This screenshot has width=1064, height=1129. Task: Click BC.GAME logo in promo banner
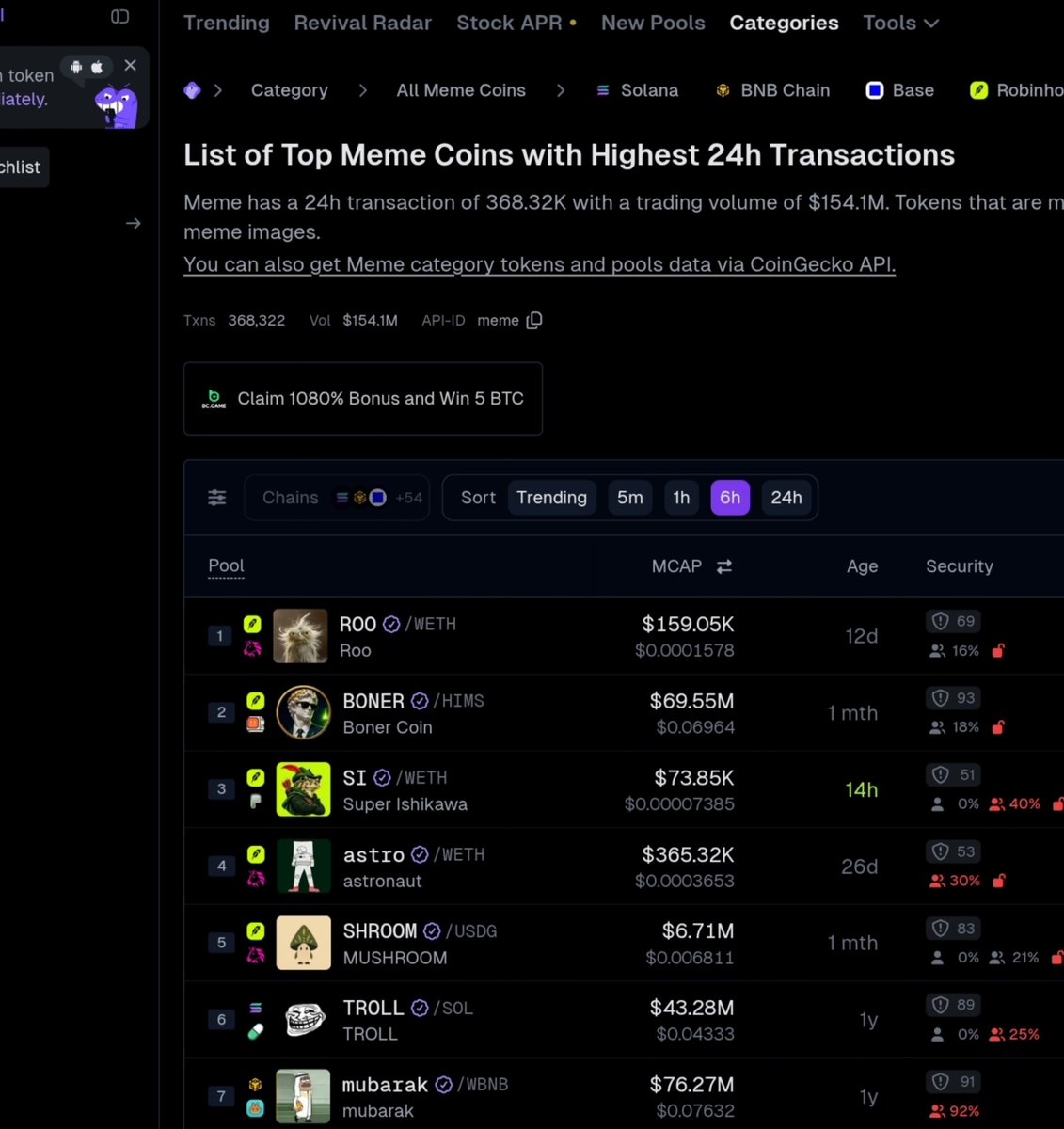pyautogui.click(x=214, y=399)
